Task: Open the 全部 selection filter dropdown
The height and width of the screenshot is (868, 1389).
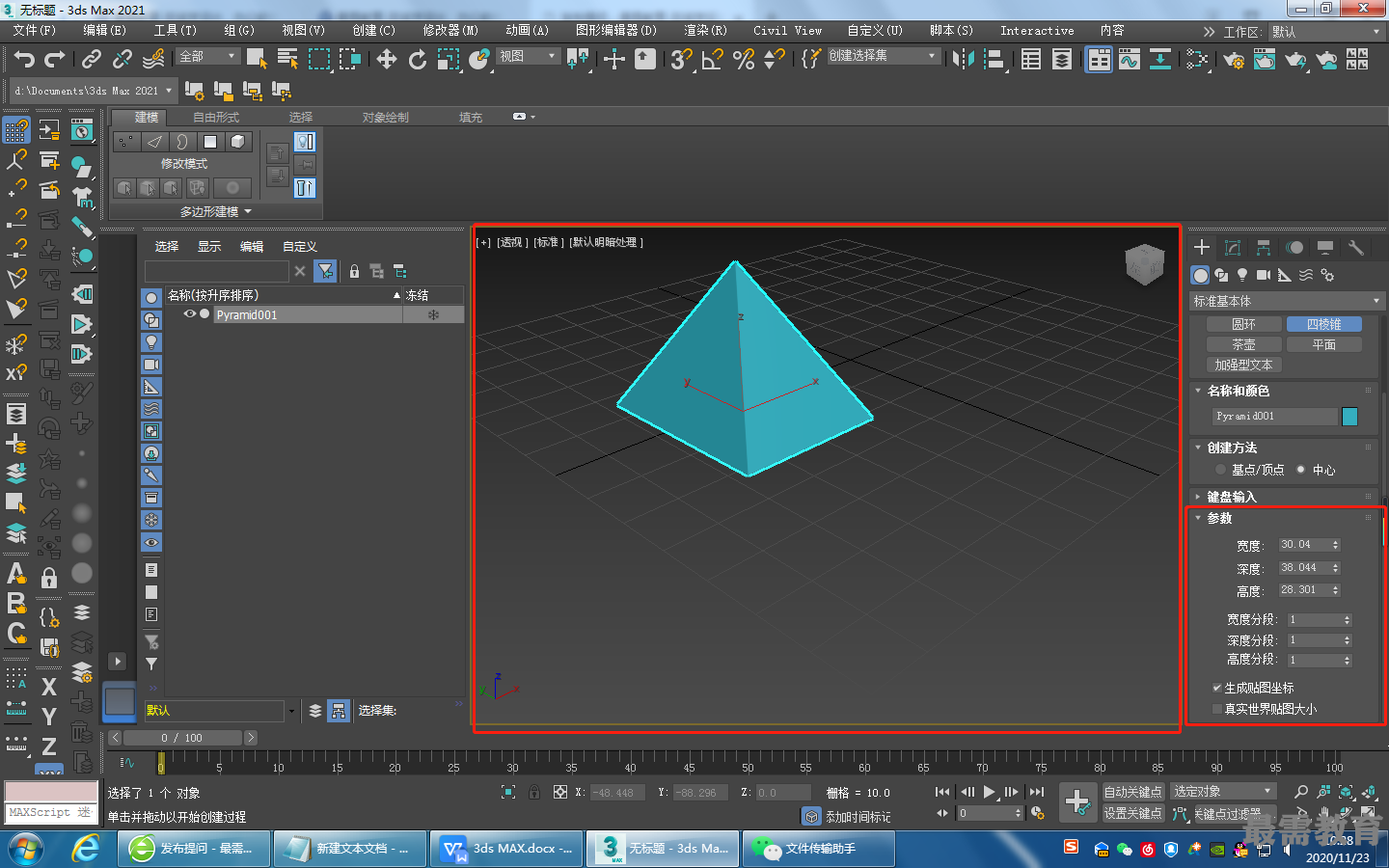Action: pos(207,56)
